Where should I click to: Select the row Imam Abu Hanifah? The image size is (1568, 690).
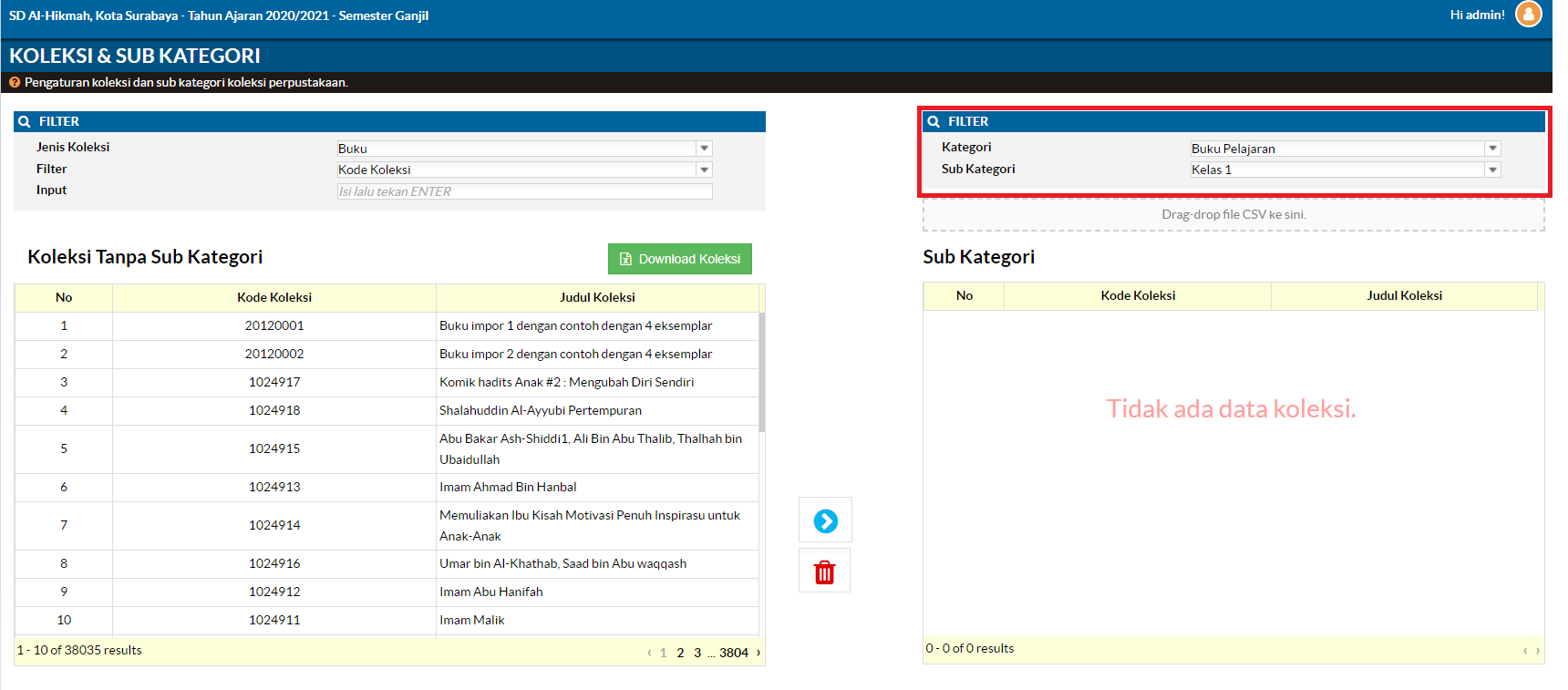click(387, 592)
